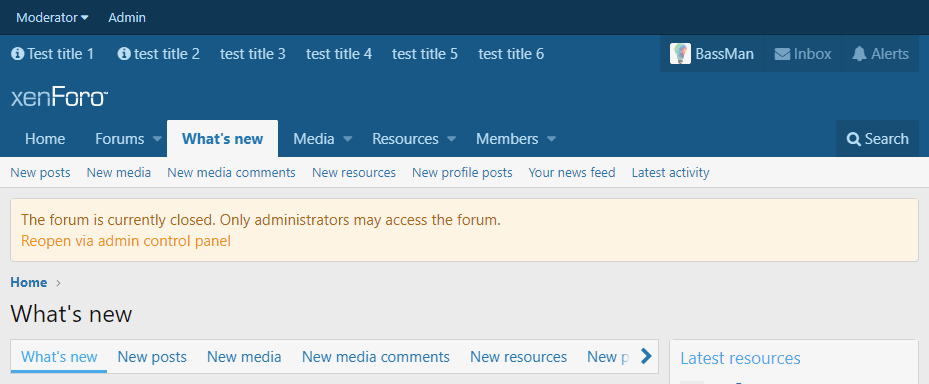Viewport: 929px width, 384px height.
Task: Select the New media comments content tab
Action: coord(376,357)
